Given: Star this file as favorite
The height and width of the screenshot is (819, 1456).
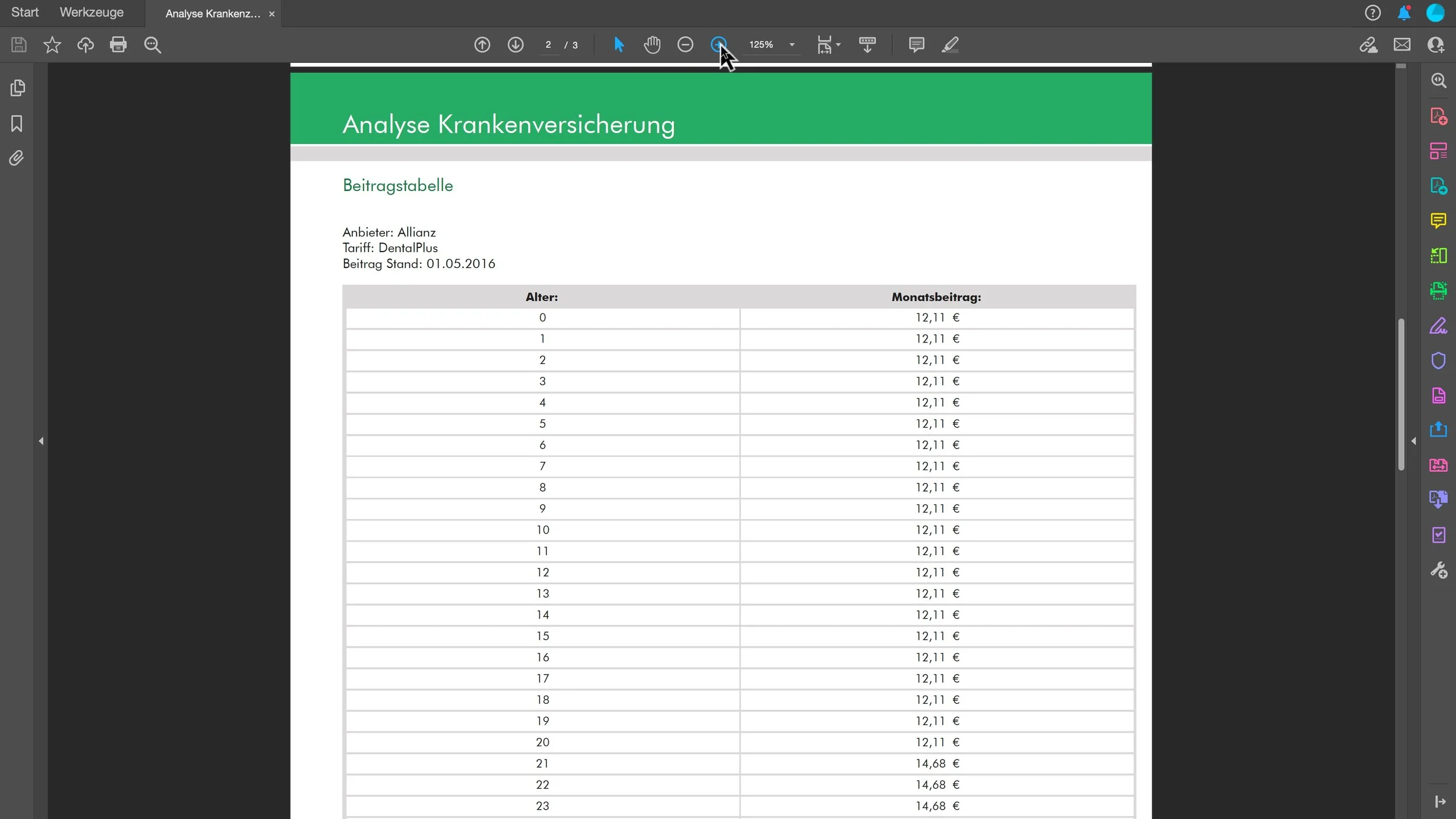Looking at the screenshot, I should point(52,45).
